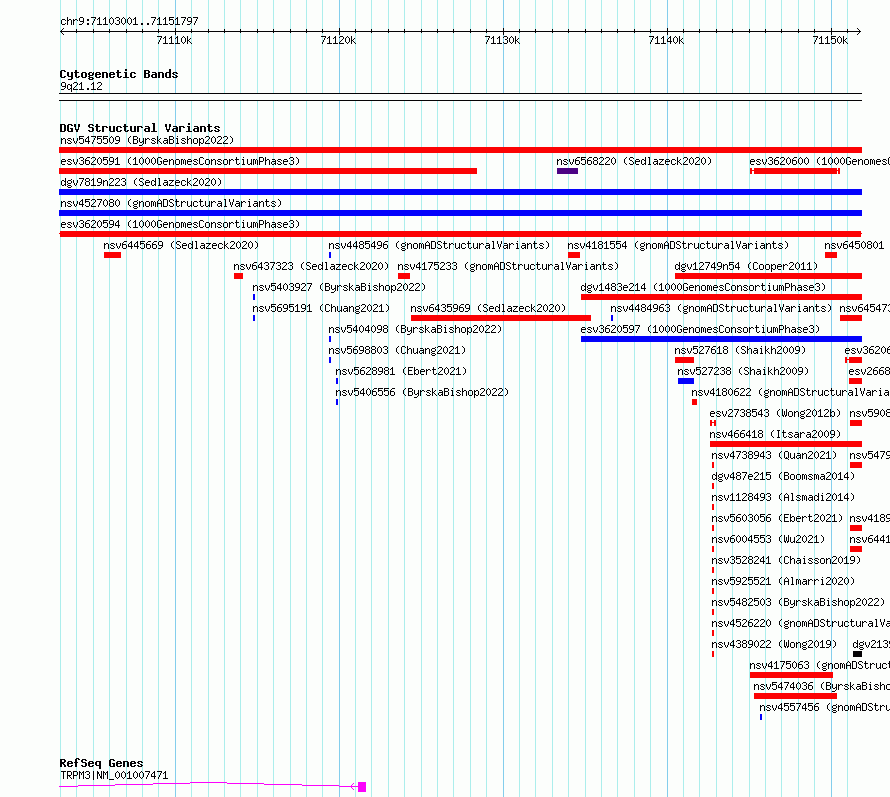Open dgv1483e214 (1000GenomesConsortiumPhase3) label
The image size is (890, 797).
pos(703,287)
